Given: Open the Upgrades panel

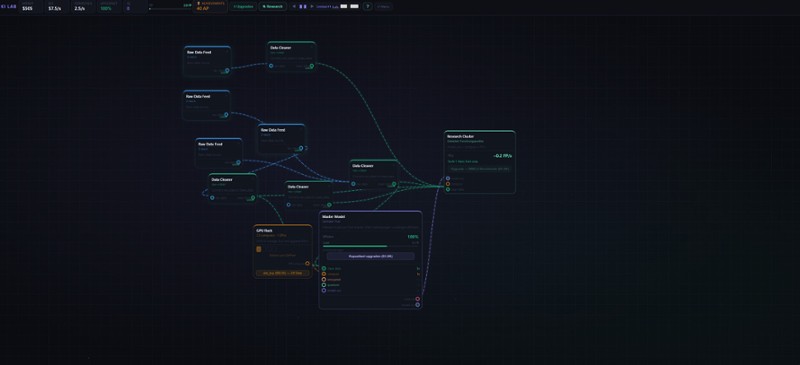Looking at the screenshot, I should pyautogui.click(x=243, y=7).
